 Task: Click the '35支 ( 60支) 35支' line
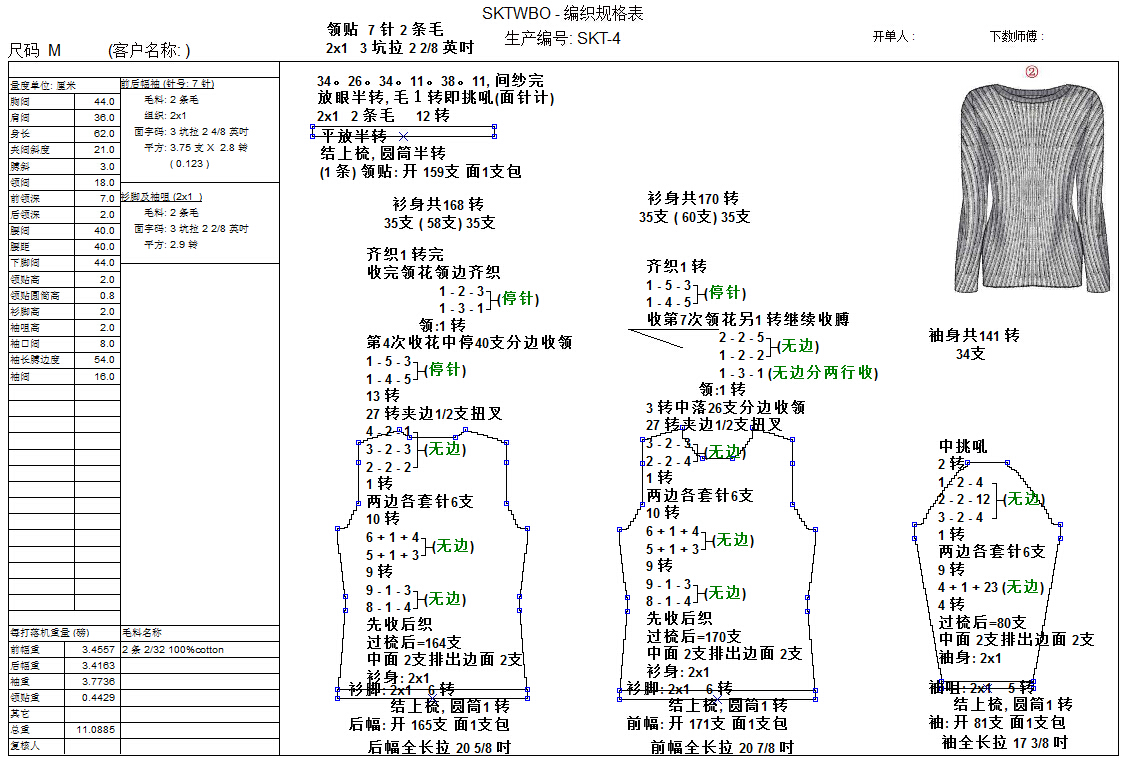[694, 216]
